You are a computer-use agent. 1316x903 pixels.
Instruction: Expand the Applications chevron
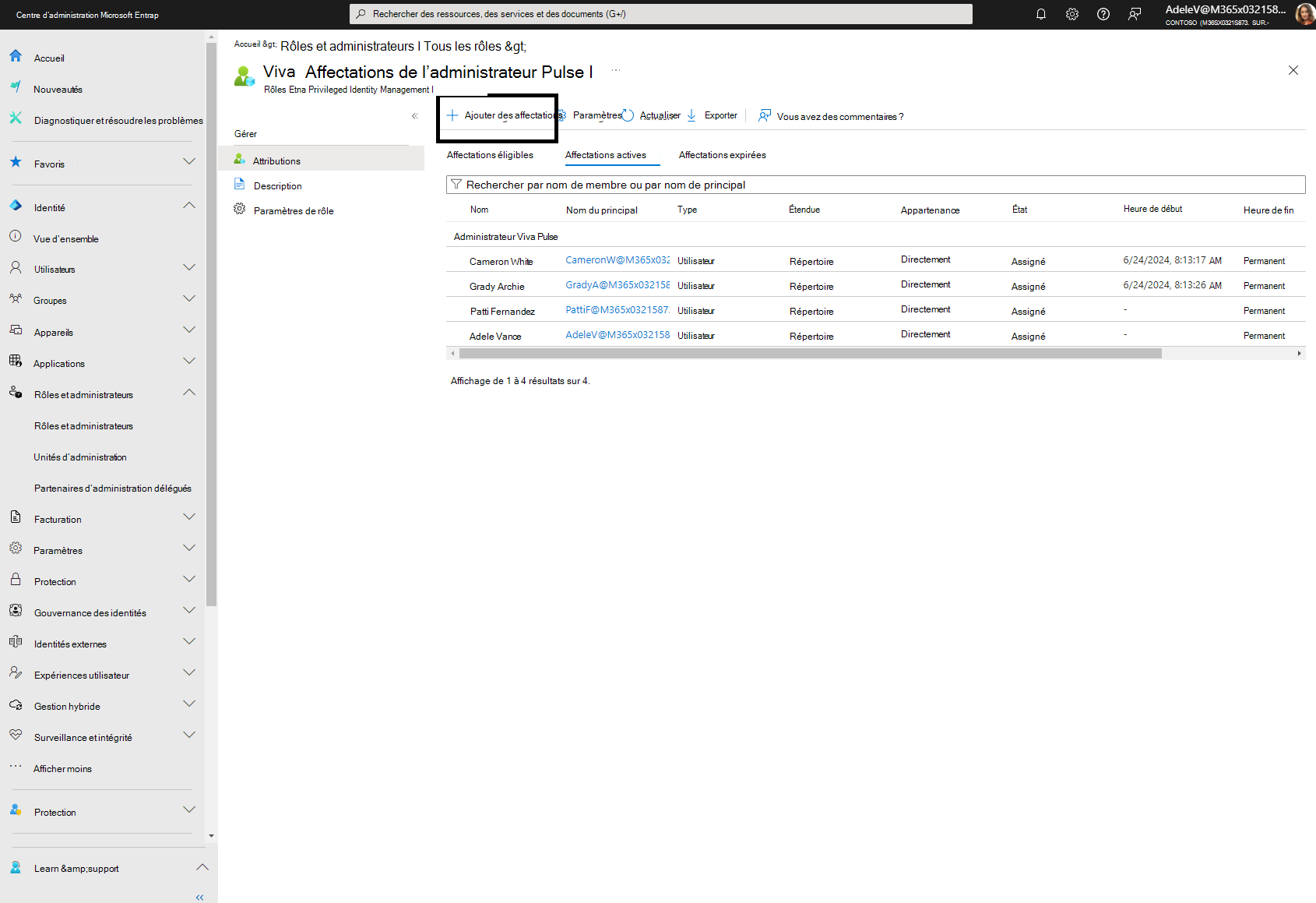(189, 361)
